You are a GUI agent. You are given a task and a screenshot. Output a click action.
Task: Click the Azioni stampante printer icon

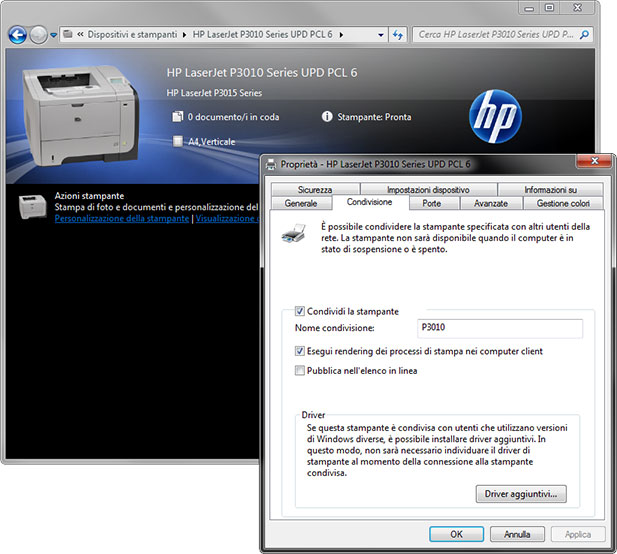[x=33, y=206]
